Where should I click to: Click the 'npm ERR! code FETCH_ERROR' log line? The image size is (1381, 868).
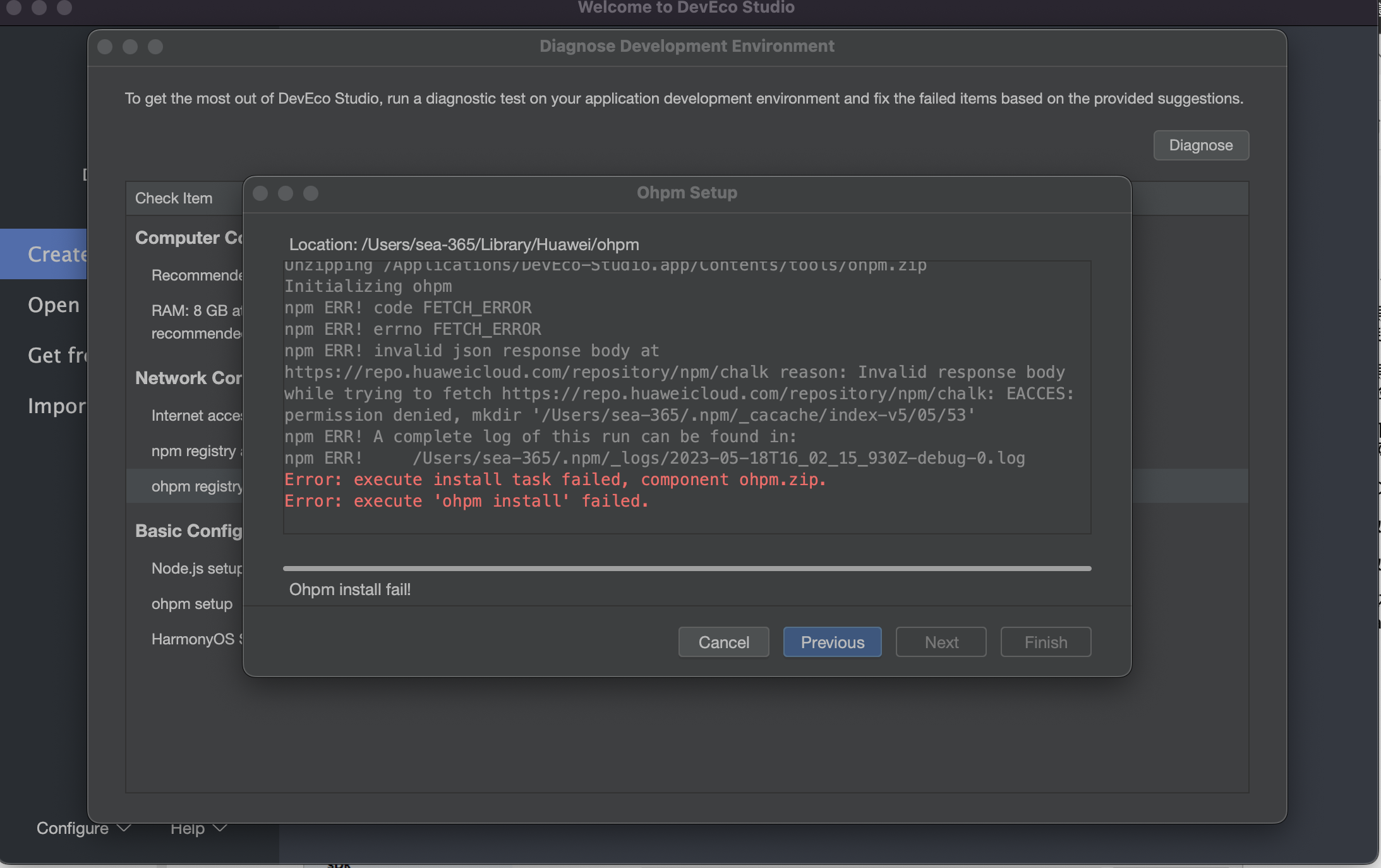(407, 308)
